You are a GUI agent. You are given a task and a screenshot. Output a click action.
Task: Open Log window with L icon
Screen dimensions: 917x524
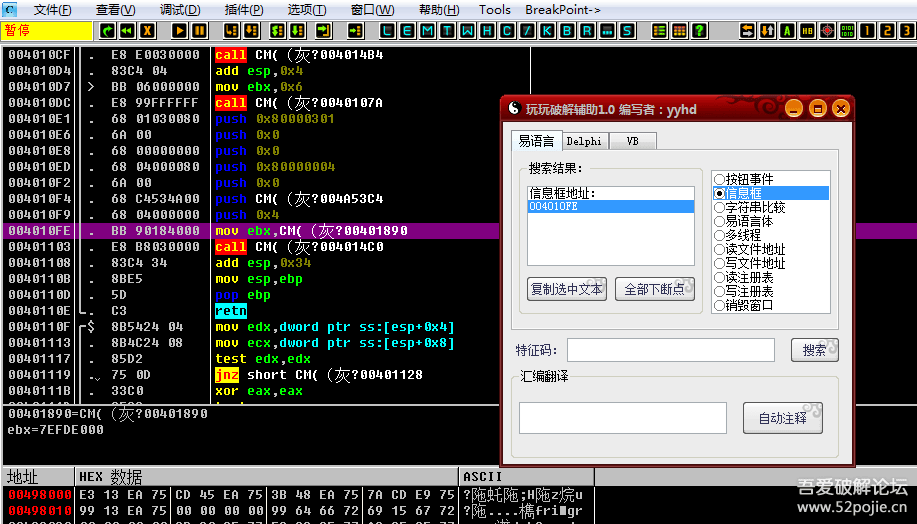(x=387, y=30)
